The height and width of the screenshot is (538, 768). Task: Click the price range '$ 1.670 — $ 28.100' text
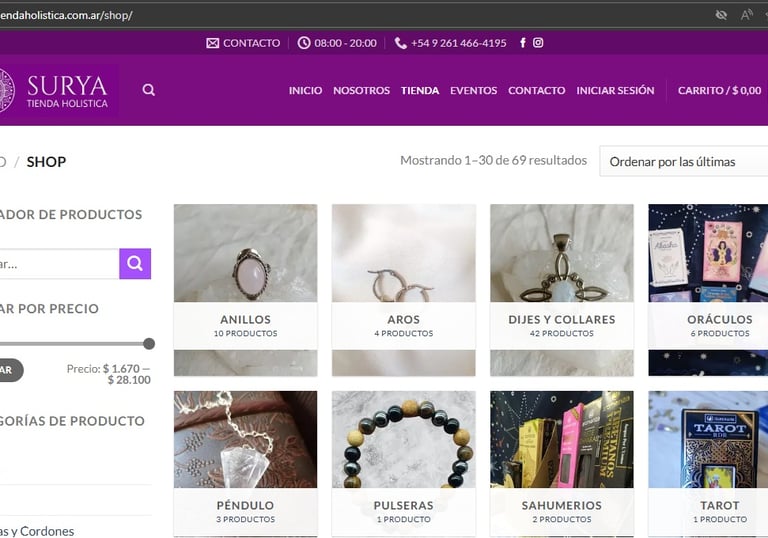126,374
